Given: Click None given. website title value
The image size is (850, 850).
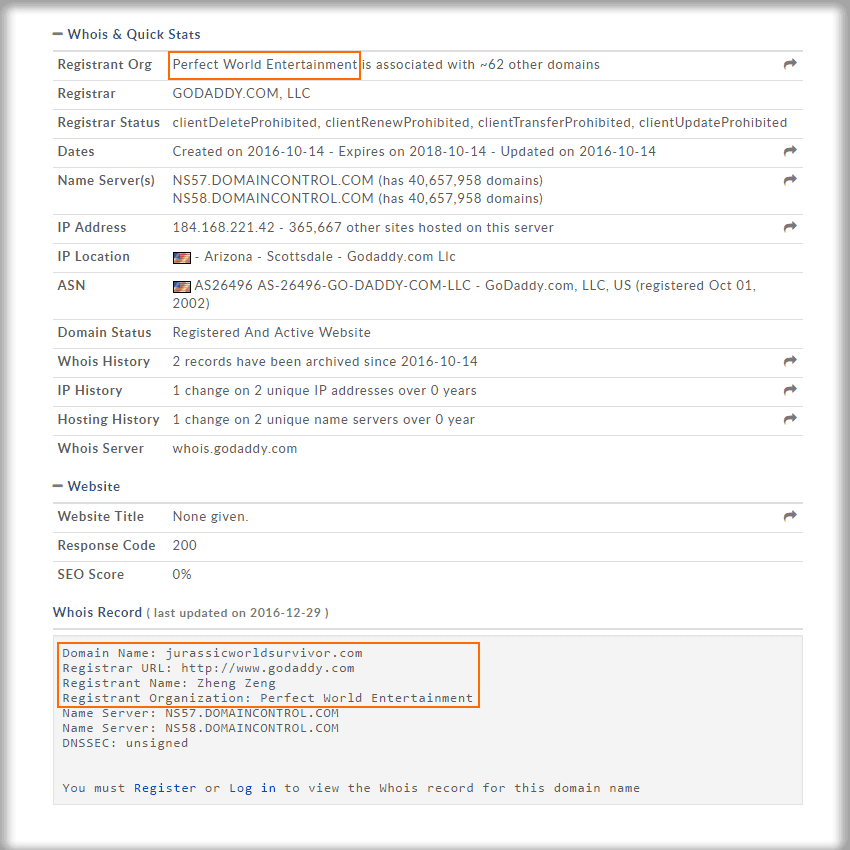Looking at the screenshot, I should (x=210, y=517).
